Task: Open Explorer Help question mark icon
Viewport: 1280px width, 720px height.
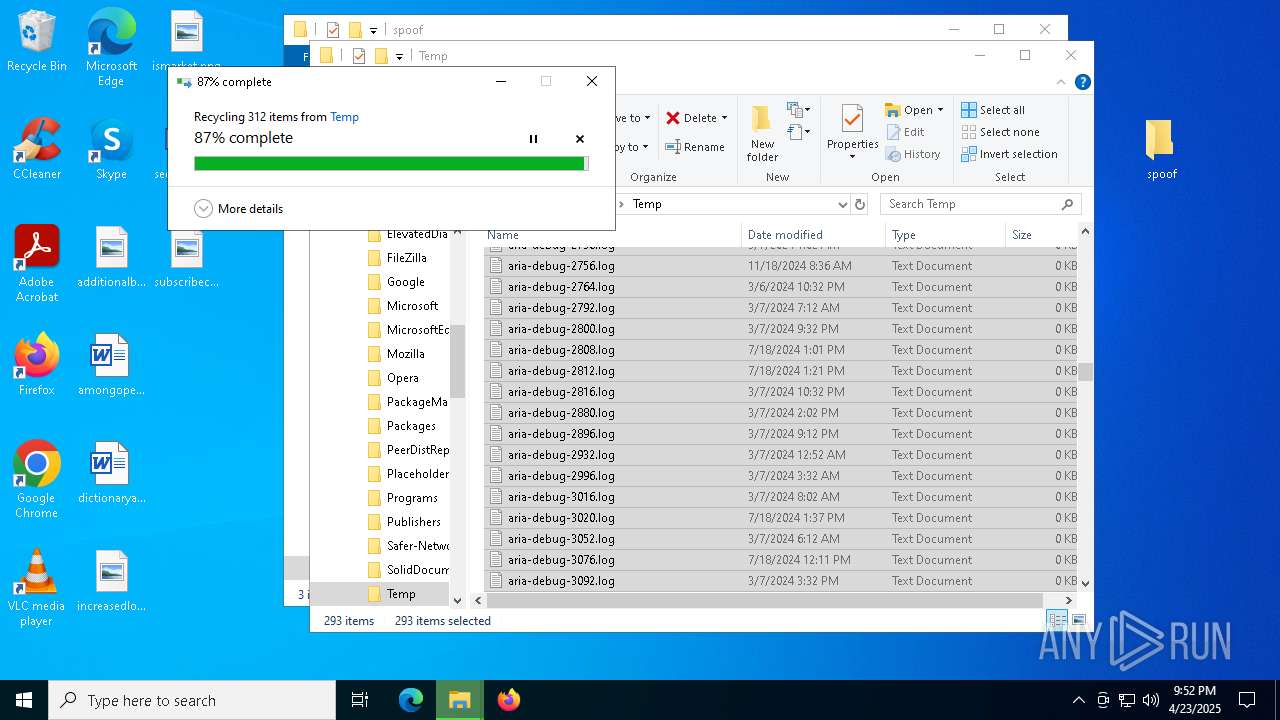Action: (x=1082, y=82)
